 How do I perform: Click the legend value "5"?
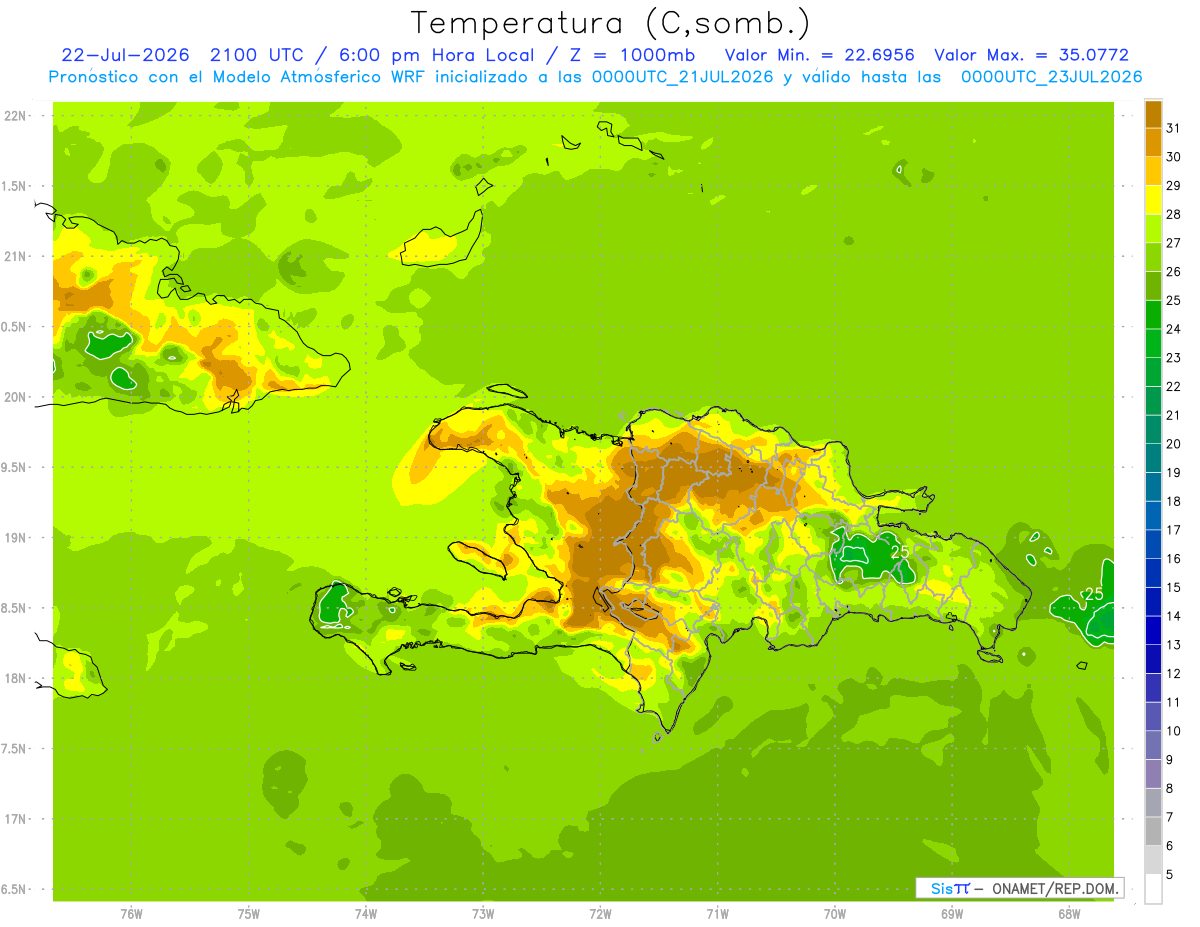(1170, 875)
